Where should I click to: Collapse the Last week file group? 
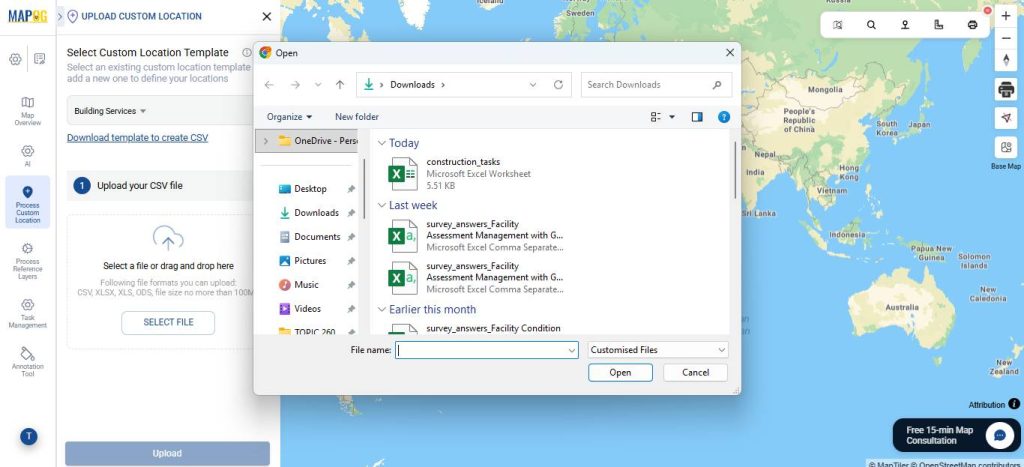[381, 205]
